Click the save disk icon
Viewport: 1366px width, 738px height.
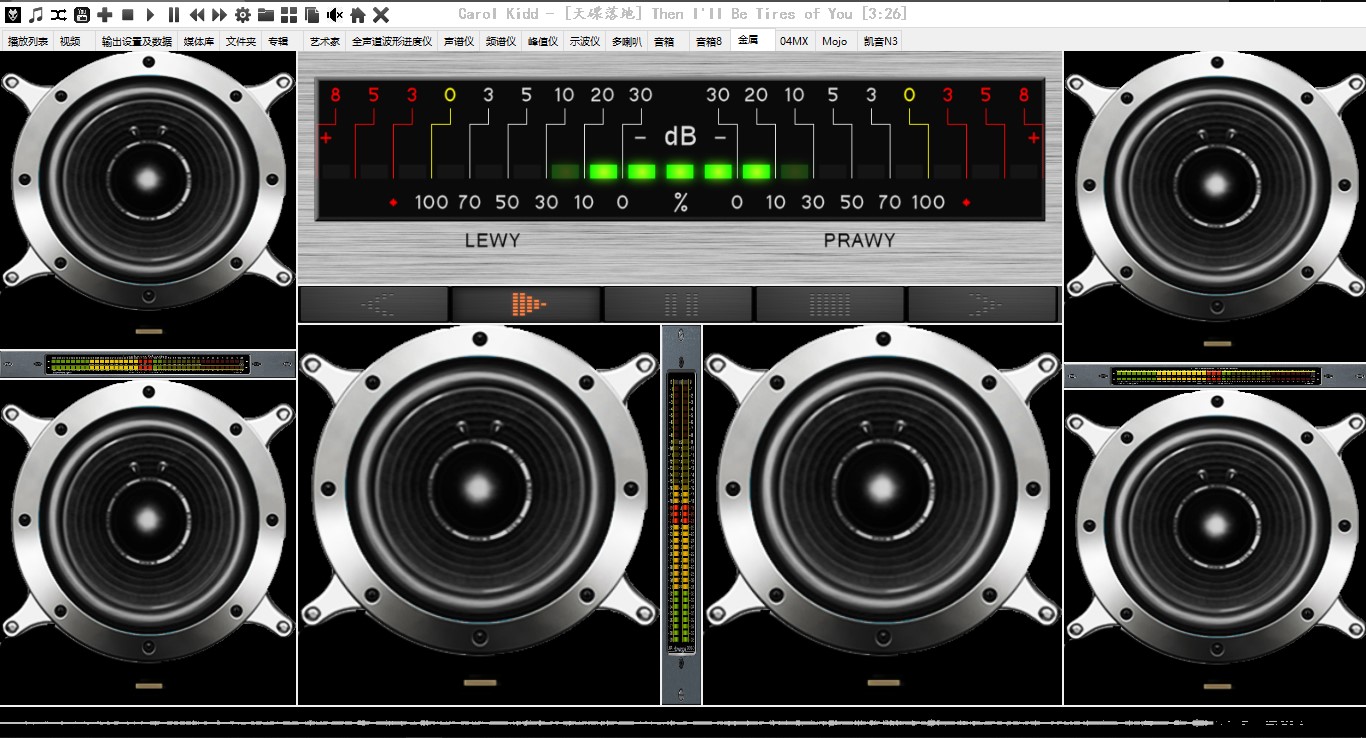[82, 15]
